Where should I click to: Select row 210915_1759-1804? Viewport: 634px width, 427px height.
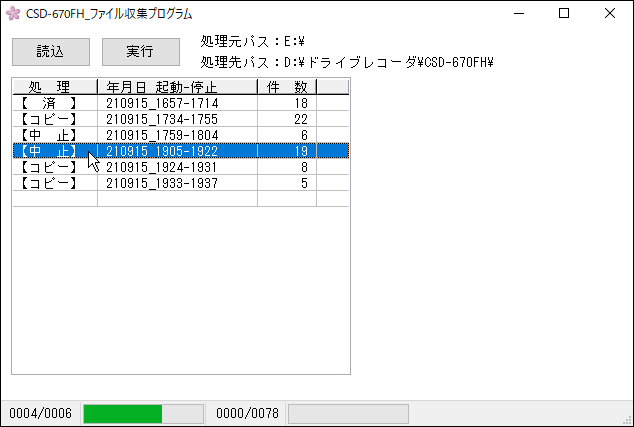[181, 135]
